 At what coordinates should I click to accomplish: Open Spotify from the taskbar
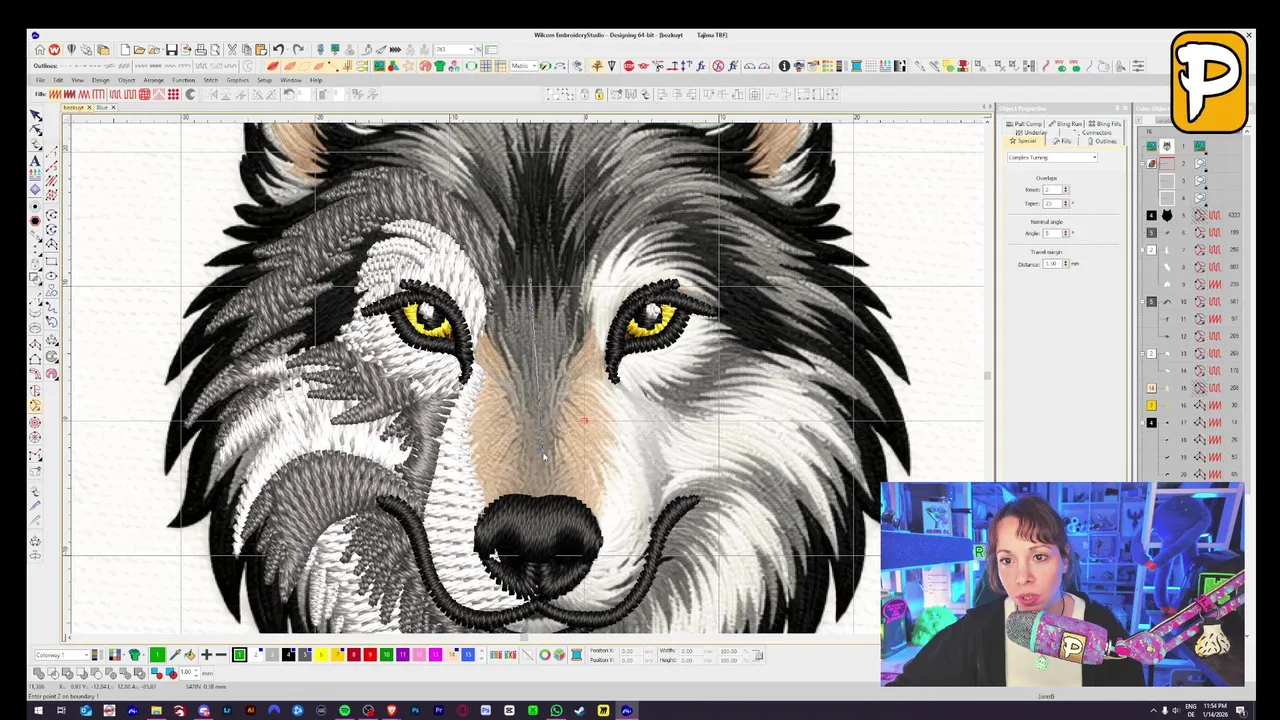[x=344, y=711]
